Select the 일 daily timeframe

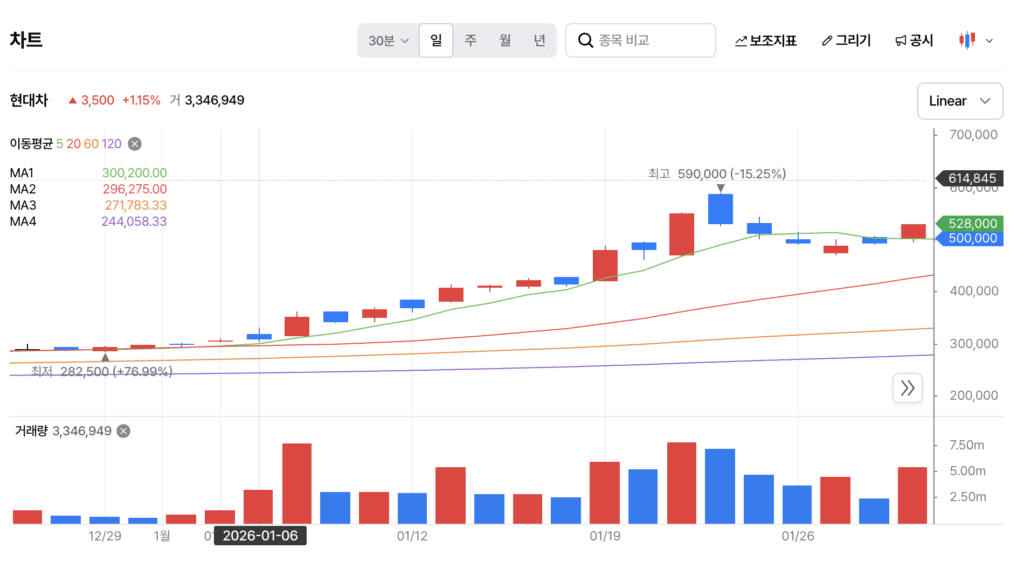(x=436, y=41)
